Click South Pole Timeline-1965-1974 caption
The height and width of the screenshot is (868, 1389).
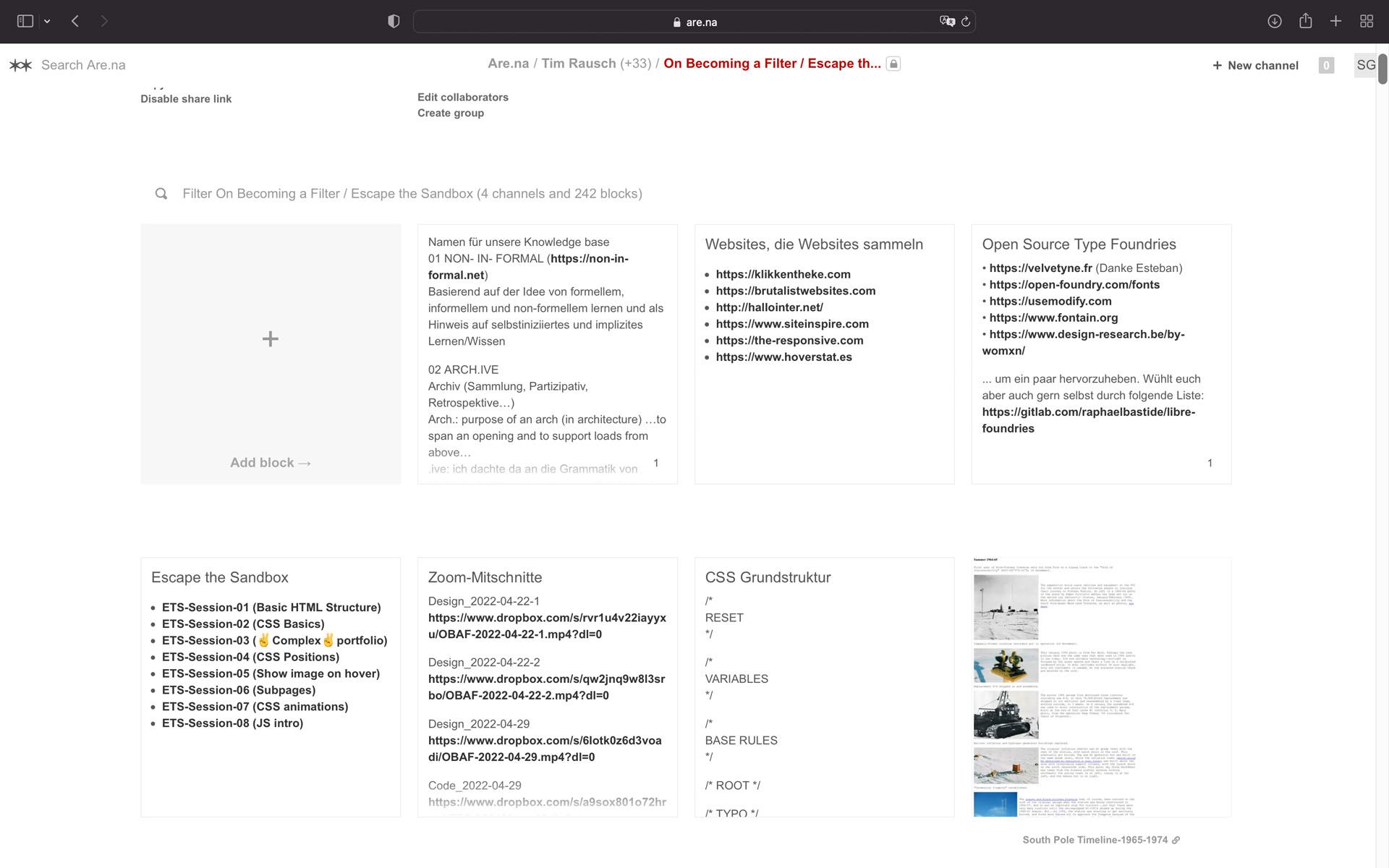(x=1095, y=840)
